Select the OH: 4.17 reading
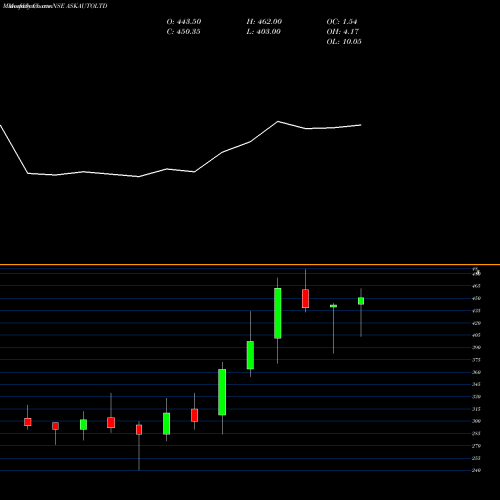This screenshot has height=500, width=500. tap(342, 32)
